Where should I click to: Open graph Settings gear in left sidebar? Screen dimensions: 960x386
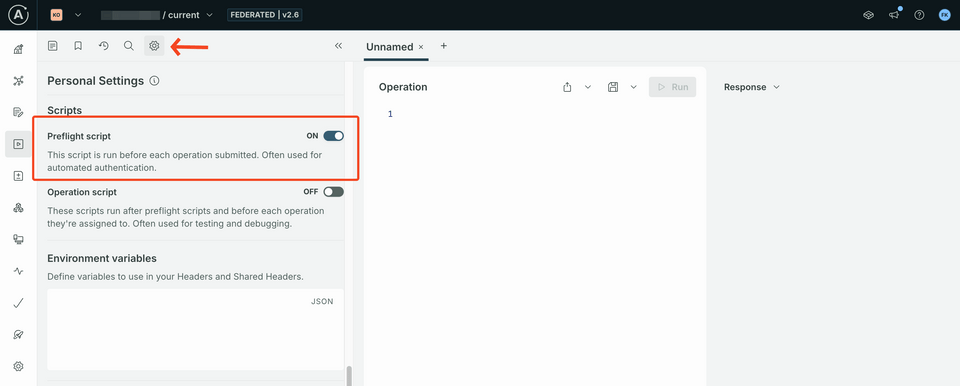coord(18,366)
